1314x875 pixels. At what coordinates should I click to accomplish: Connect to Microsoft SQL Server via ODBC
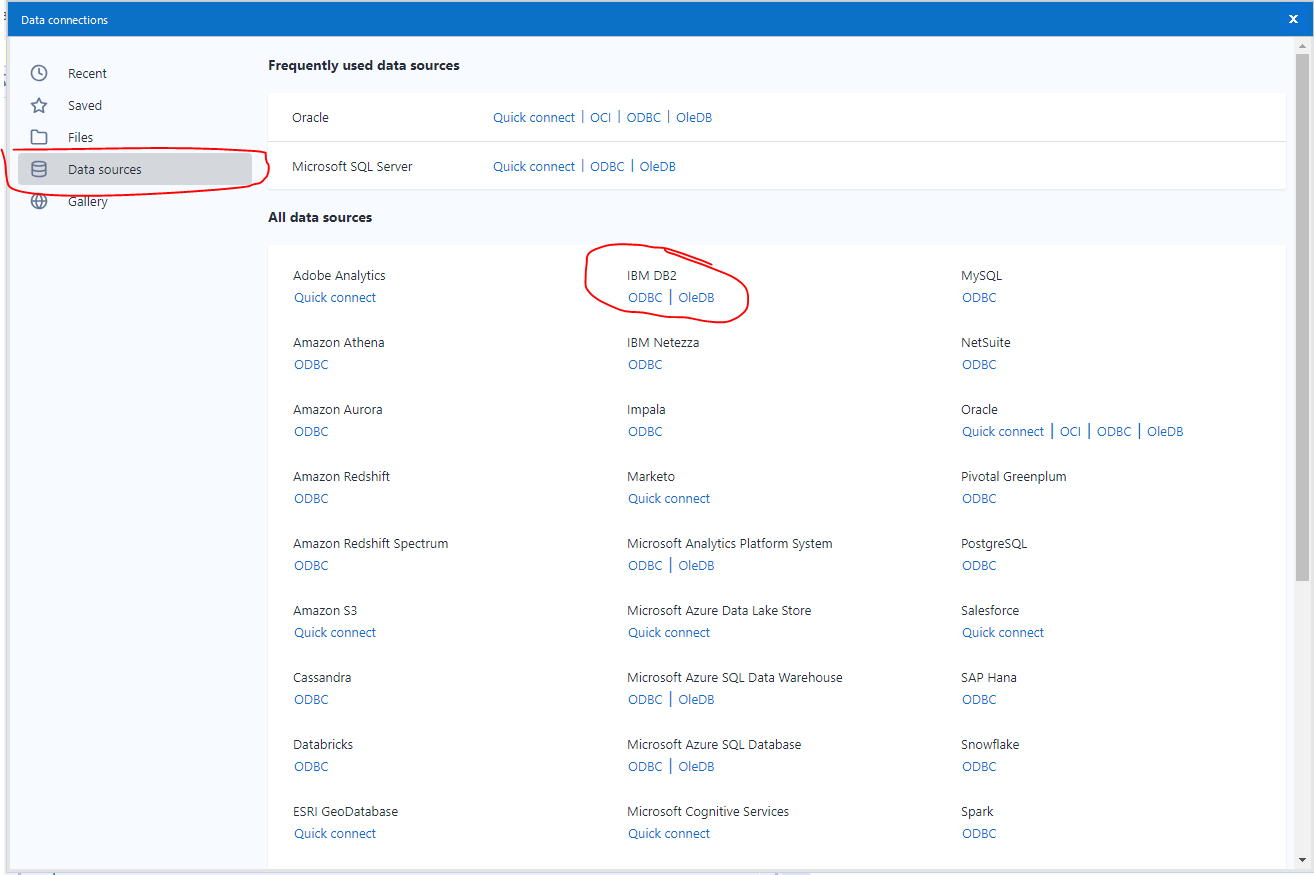tap(607, 166)
